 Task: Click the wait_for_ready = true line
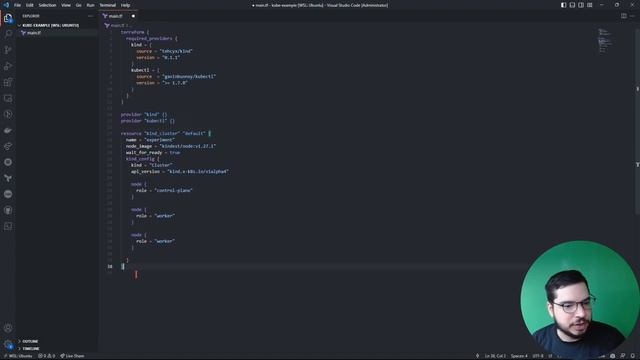(x=153, y=153)
